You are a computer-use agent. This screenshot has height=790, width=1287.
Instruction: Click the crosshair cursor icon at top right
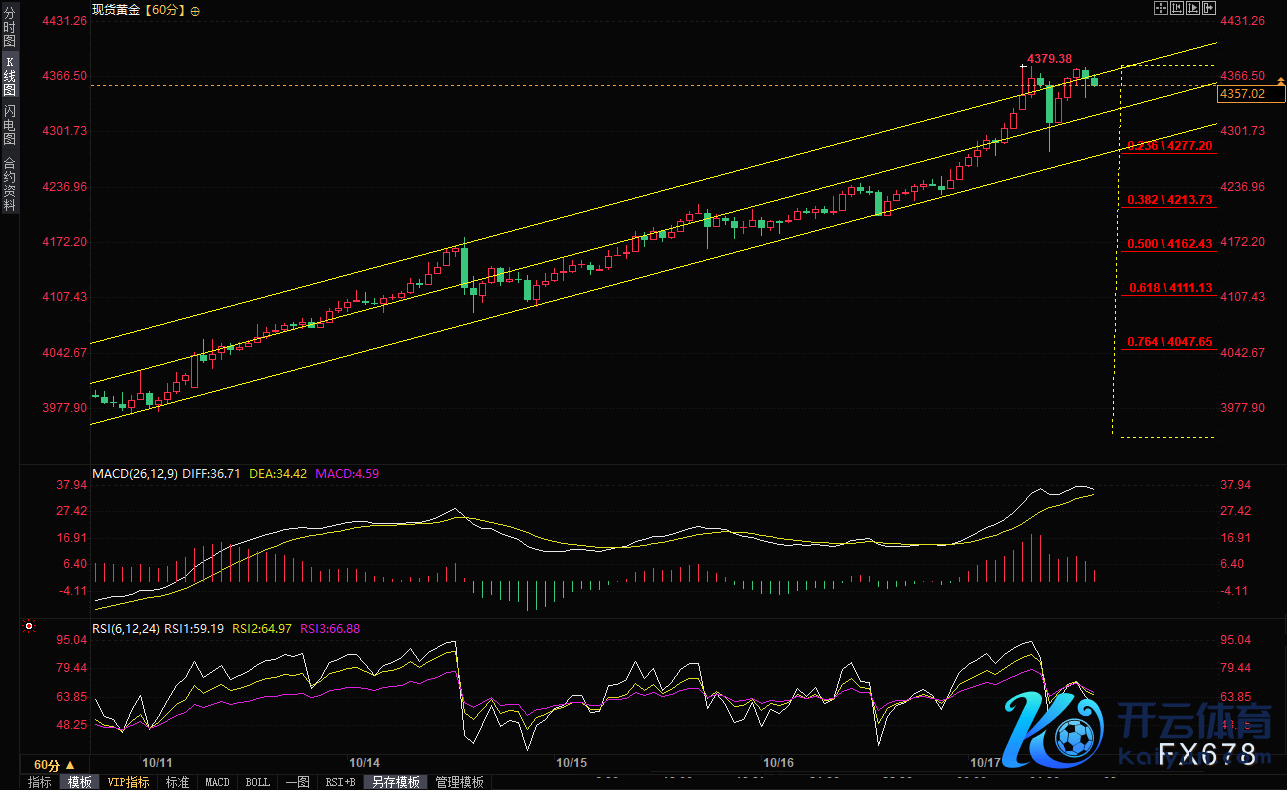tap(1161, 8)
